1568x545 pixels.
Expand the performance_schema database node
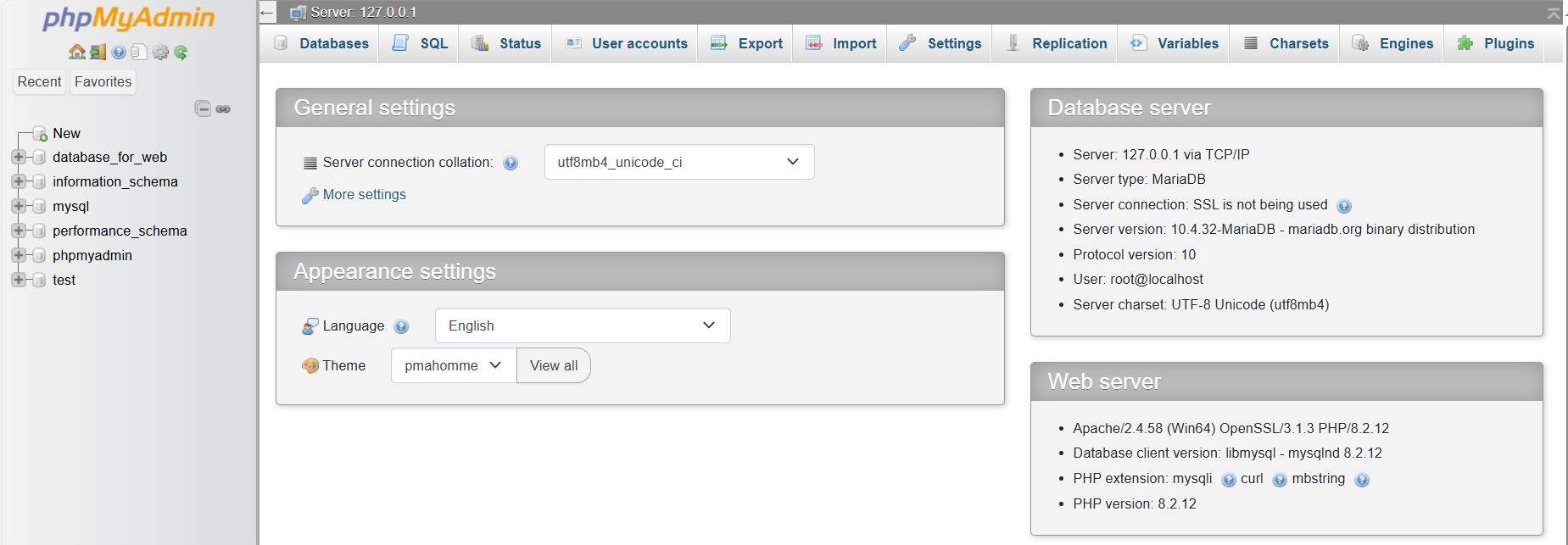pyautogui.click(x=19, y=231)
